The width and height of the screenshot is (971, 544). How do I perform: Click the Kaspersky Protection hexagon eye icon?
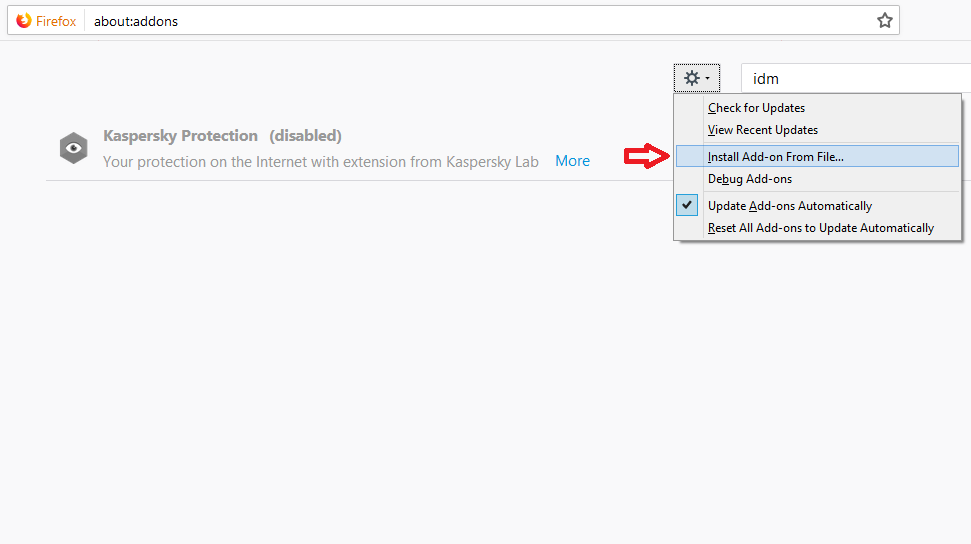pos(73,148)
